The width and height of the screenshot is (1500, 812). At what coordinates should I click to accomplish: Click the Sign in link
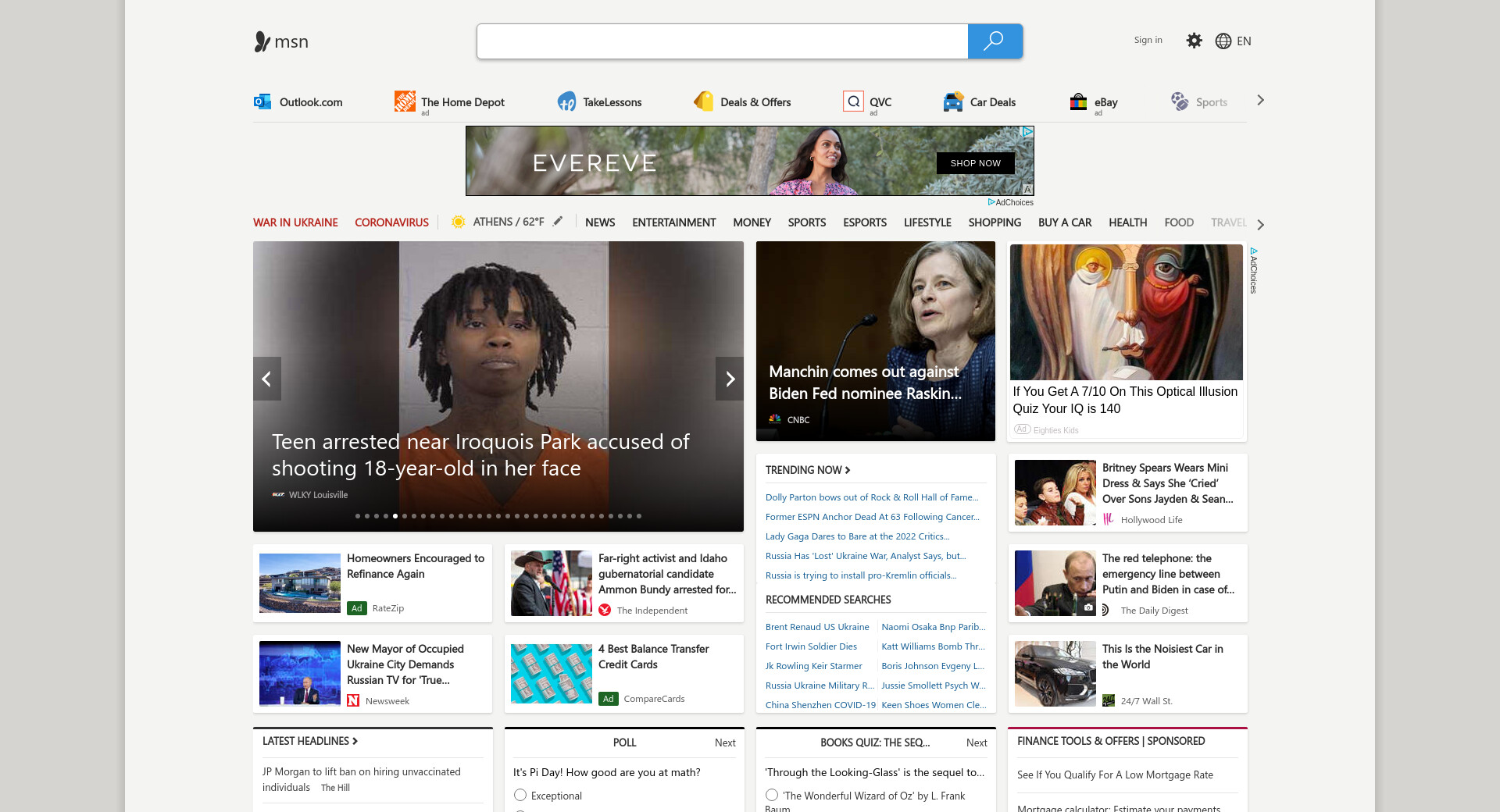click(x=1148, y=40)
